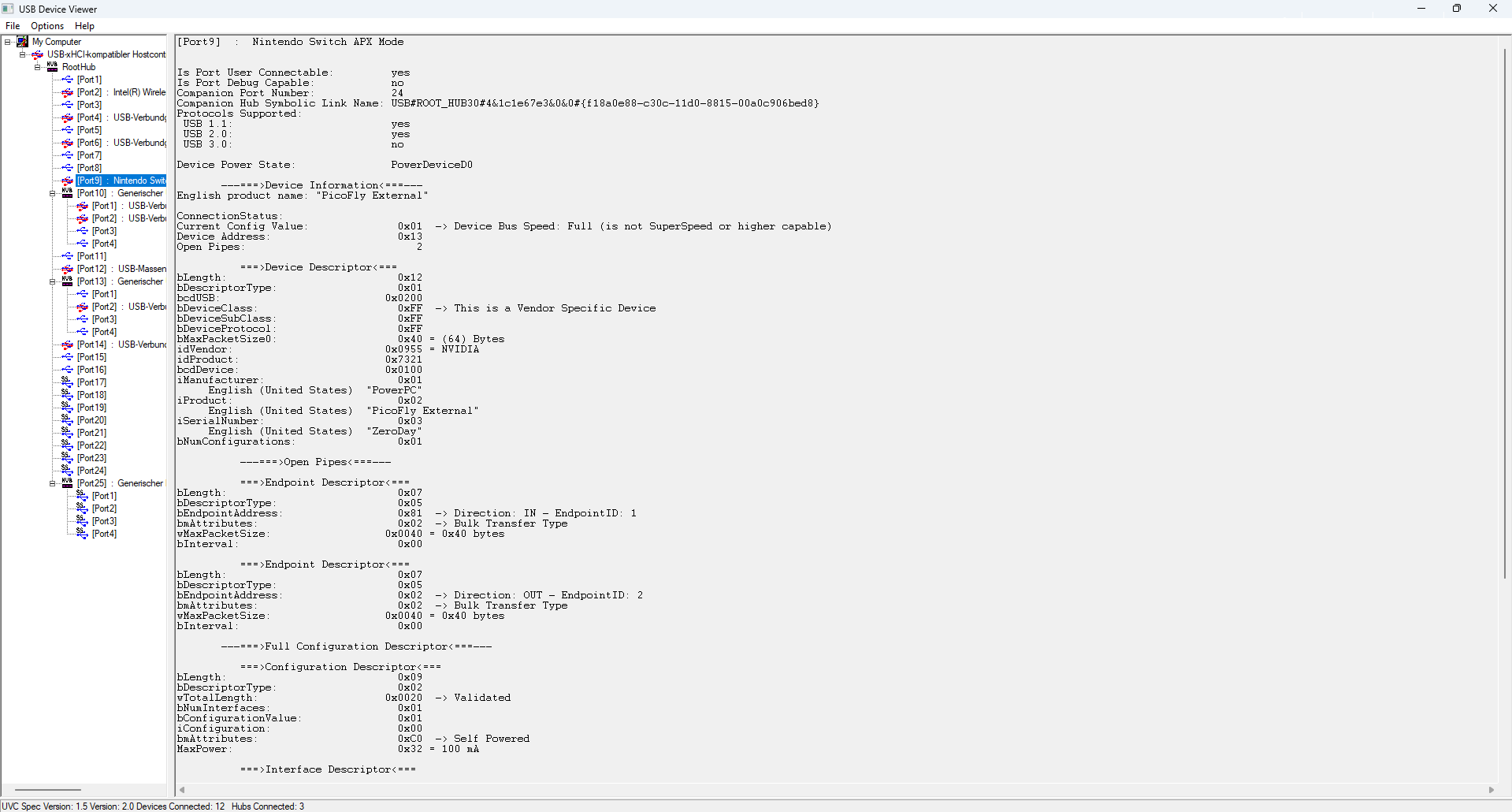The width and height of the screenshot is (1512, 812).
Task: Click the details pane vertical scrollbar thumb
Action: (1505, 314)
